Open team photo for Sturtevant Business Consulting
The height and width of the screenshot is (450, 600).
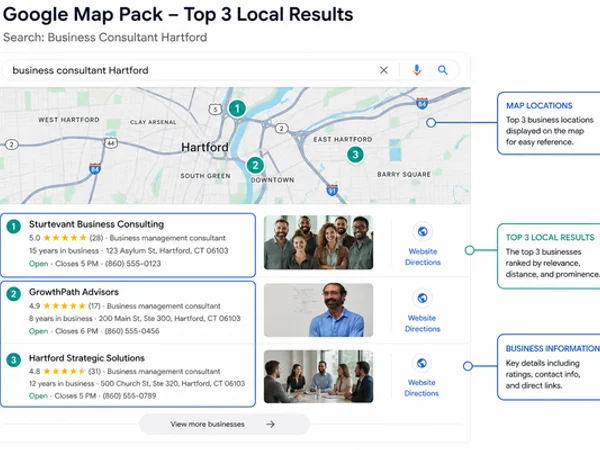pos(318,242)
